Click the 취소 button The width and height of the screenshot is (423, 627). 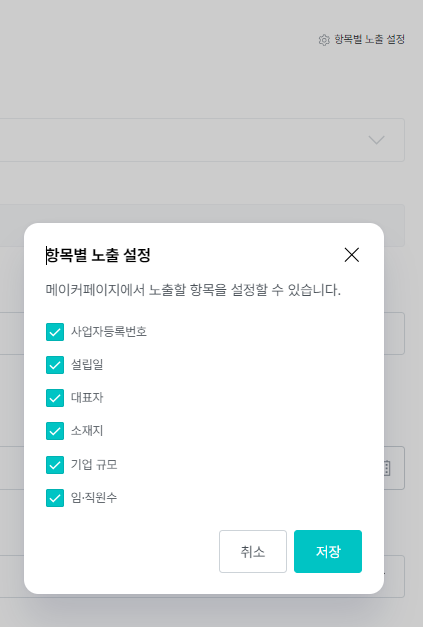(x=253, y=551)
